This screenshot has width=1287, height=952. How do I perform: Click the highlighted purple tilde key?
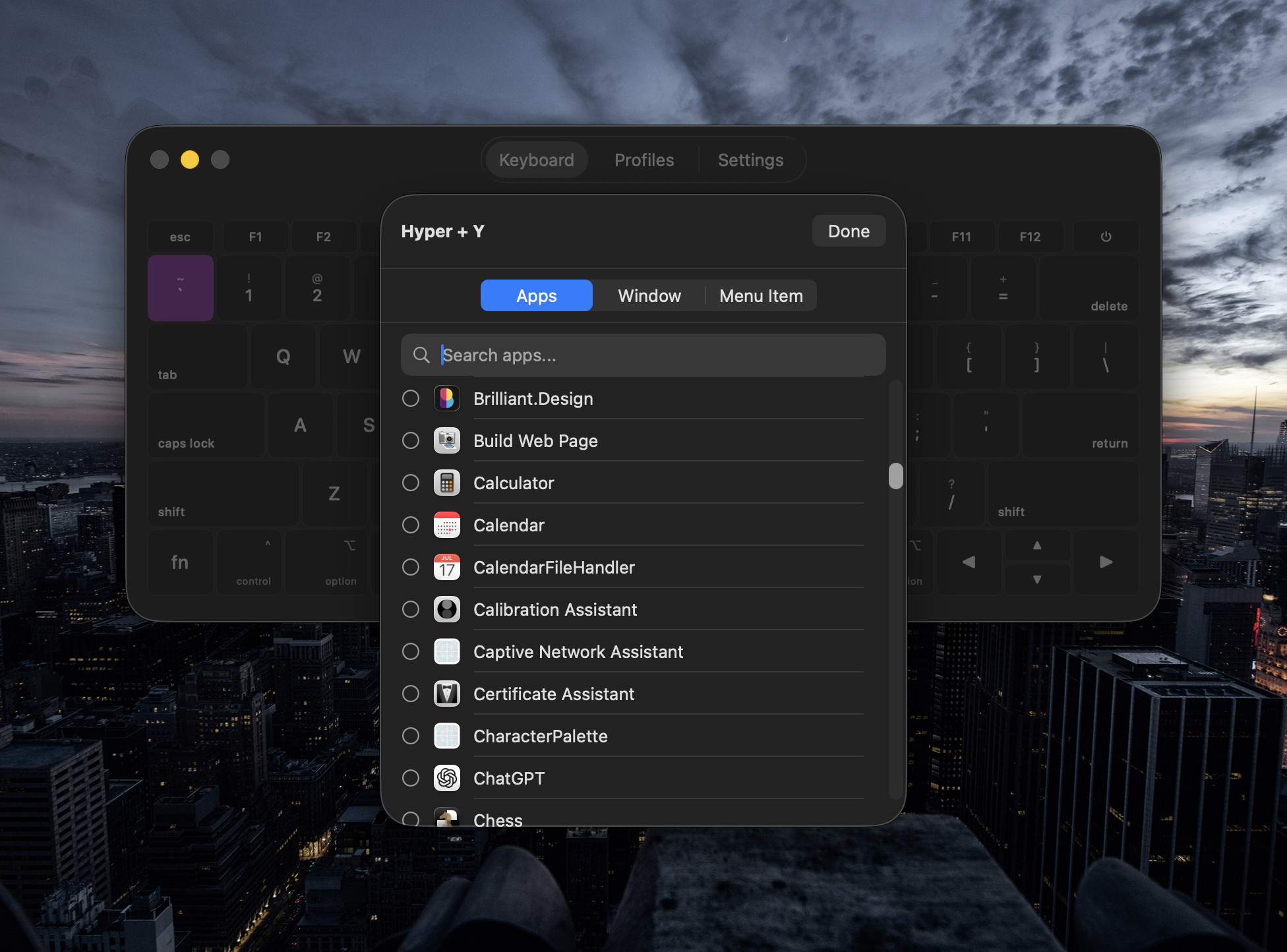pos(181,288)
